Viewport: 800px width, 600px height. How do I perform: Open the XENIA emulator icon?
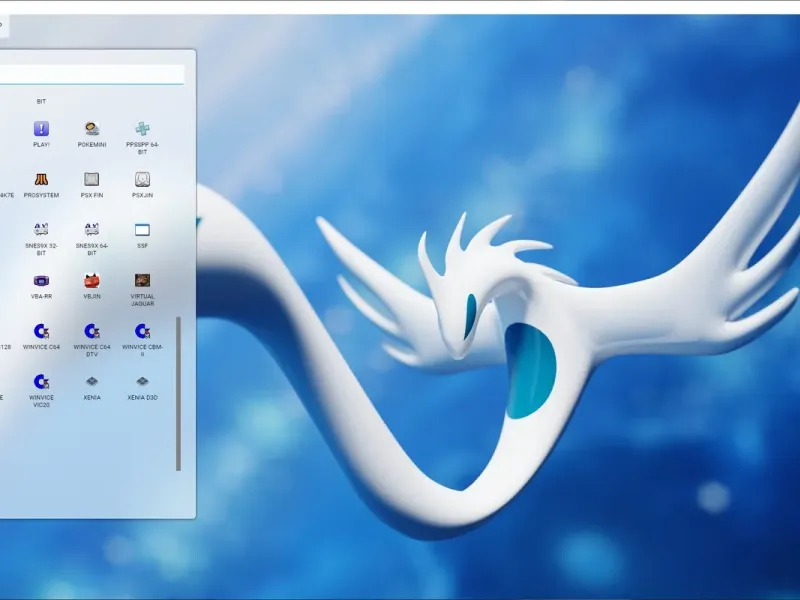click(92, 381)
